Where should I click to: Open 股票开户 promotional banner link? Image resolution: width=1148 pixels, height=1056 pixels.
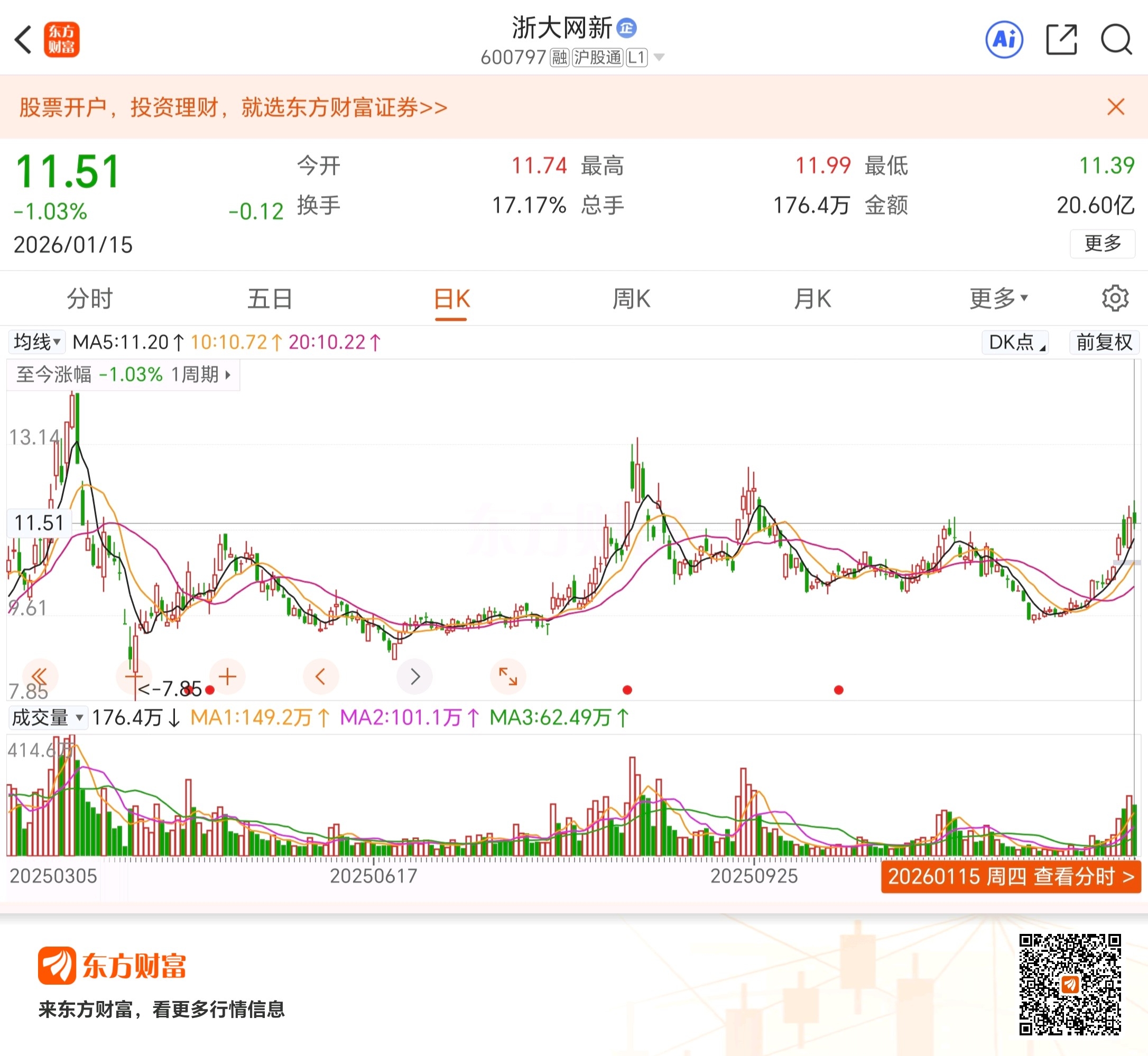[233, 107]
